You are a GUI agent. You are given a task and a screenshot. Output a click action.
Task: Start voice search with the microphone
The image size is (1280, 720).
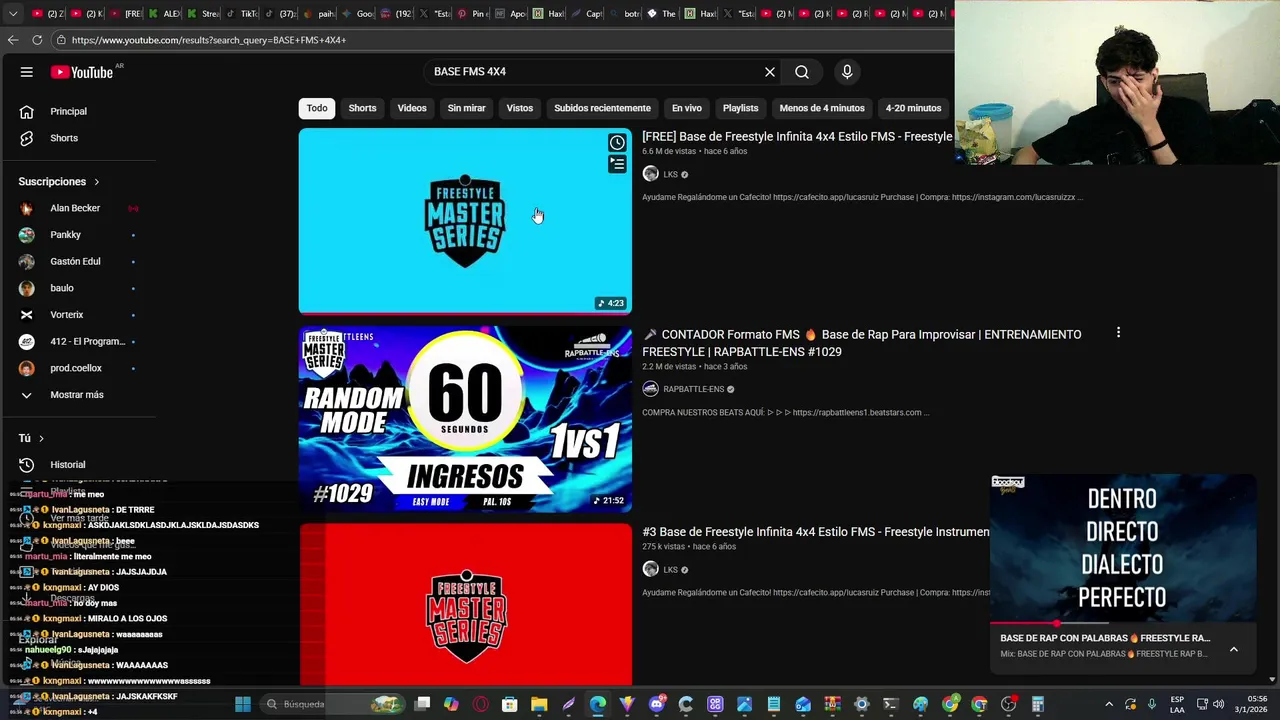pyautogui.click(x=847, y=72)
